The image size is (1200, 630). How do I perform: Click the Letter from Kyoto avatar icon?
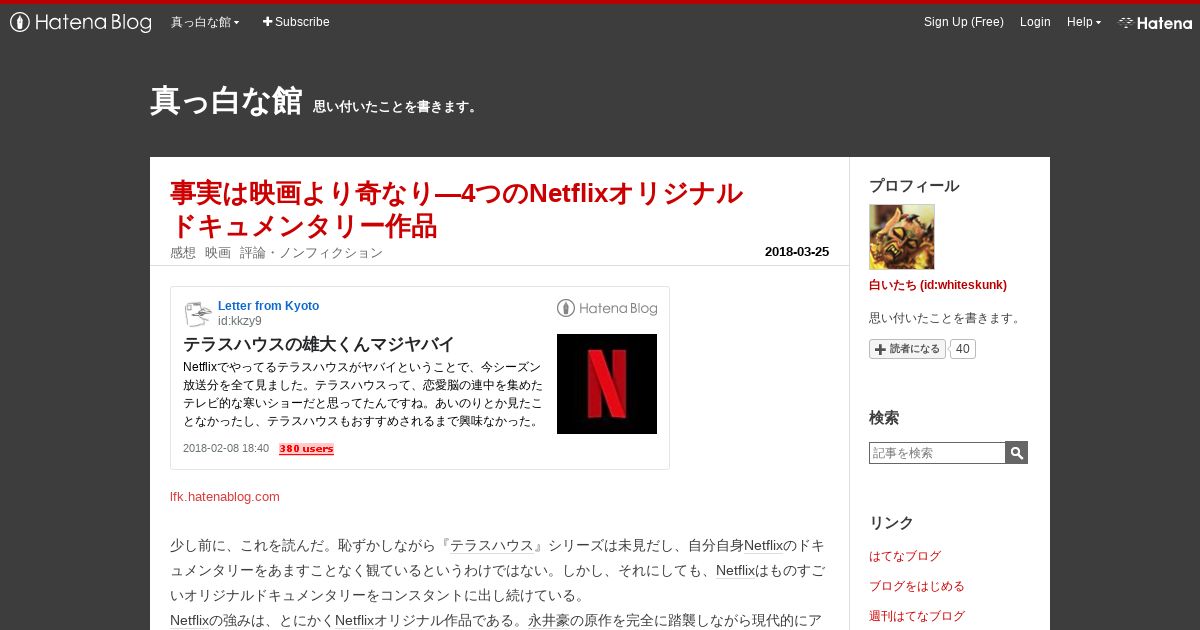pos(198,313)
